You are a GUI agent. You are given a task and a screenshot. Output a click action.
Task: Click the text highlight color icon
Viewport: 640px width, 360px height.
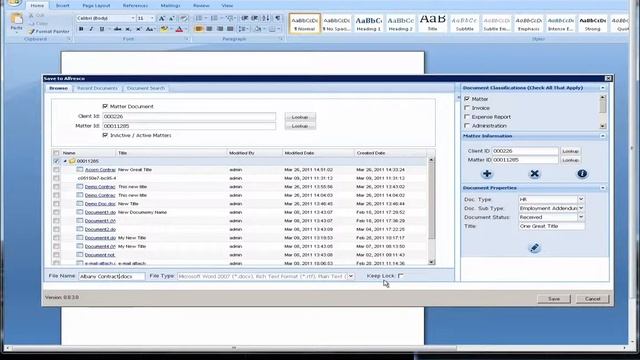tap(164, 29)
